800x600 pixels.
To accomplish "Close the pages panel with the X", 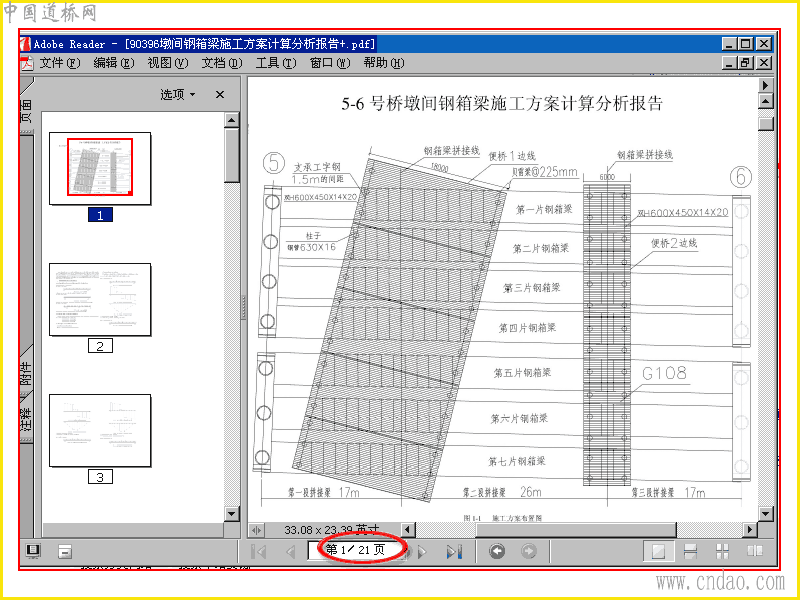I will [x=220, y=94].
